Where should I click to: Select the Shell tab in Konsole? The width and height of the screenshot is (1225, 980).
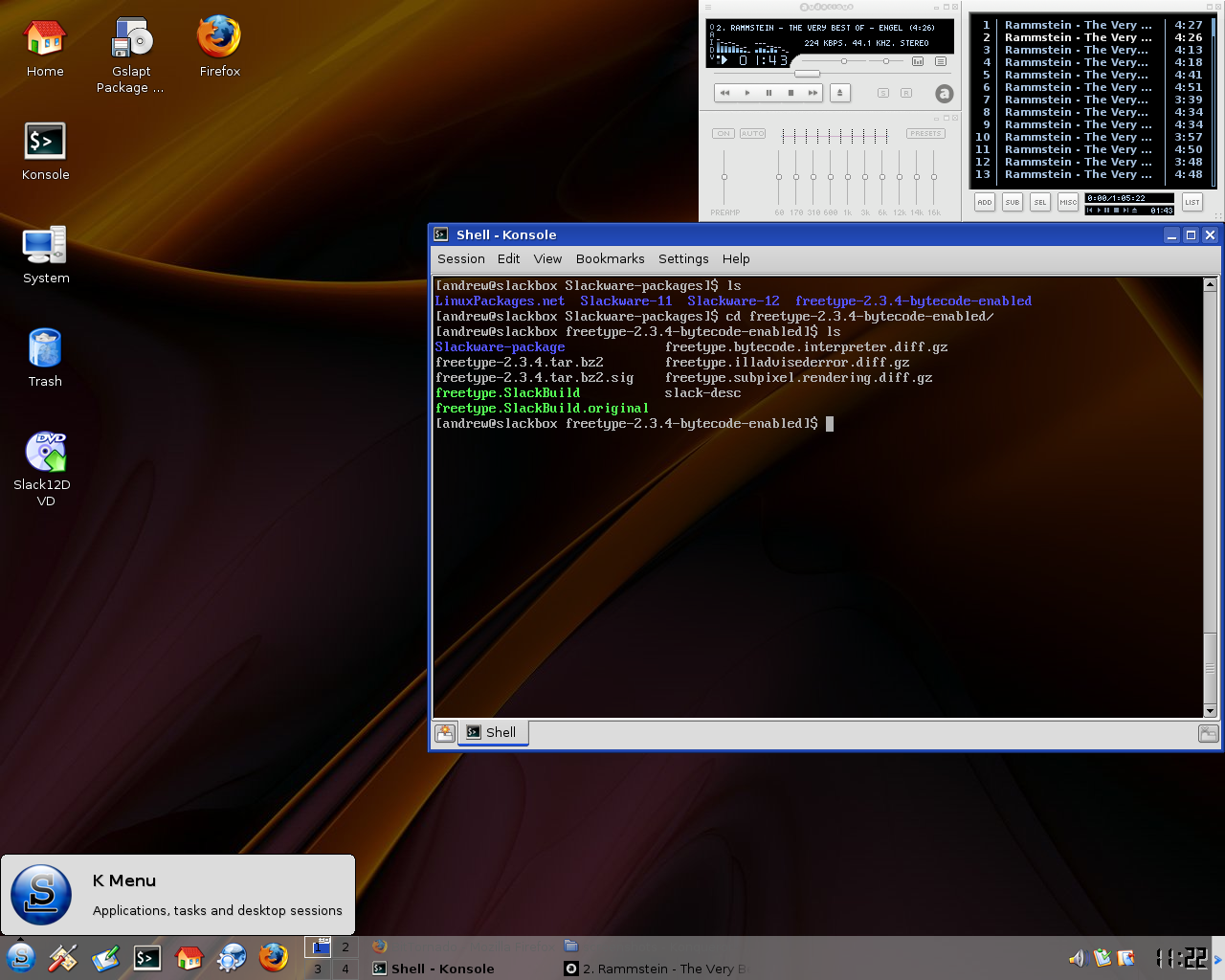(492, 733)
